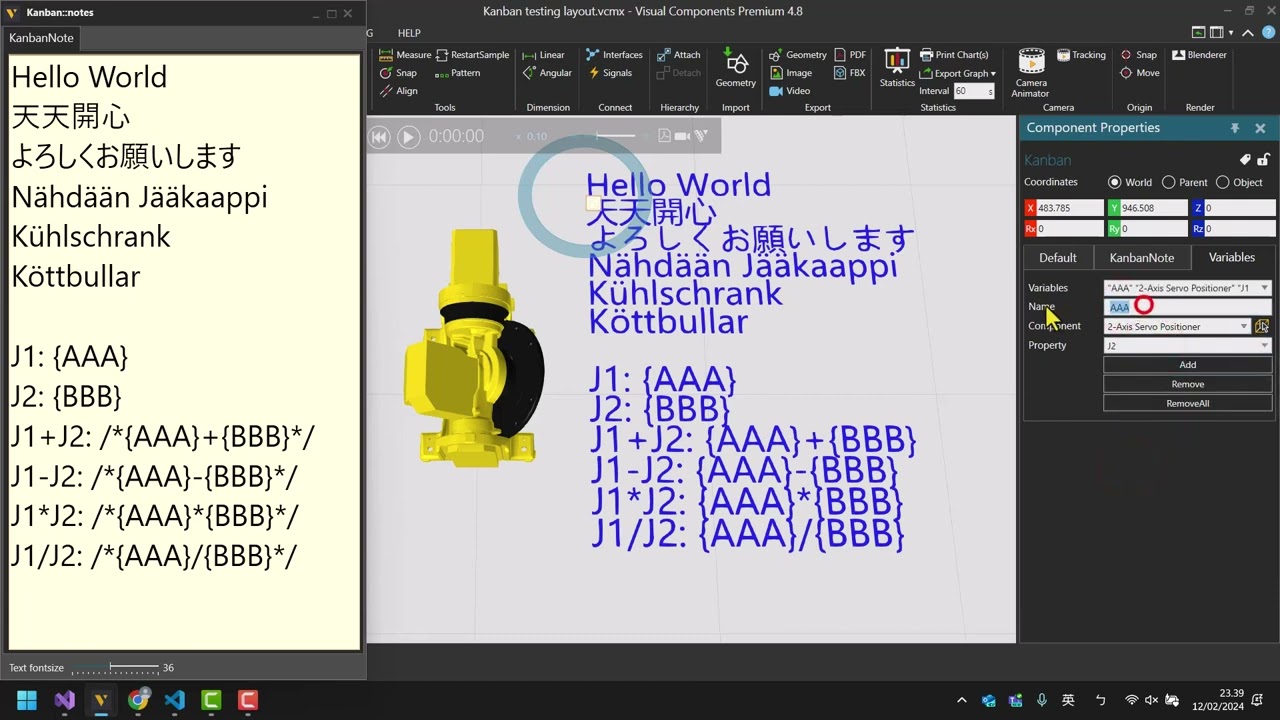Reset the simulation to start
This screenshot has height=720, width=1280.
tap(379, 137)
